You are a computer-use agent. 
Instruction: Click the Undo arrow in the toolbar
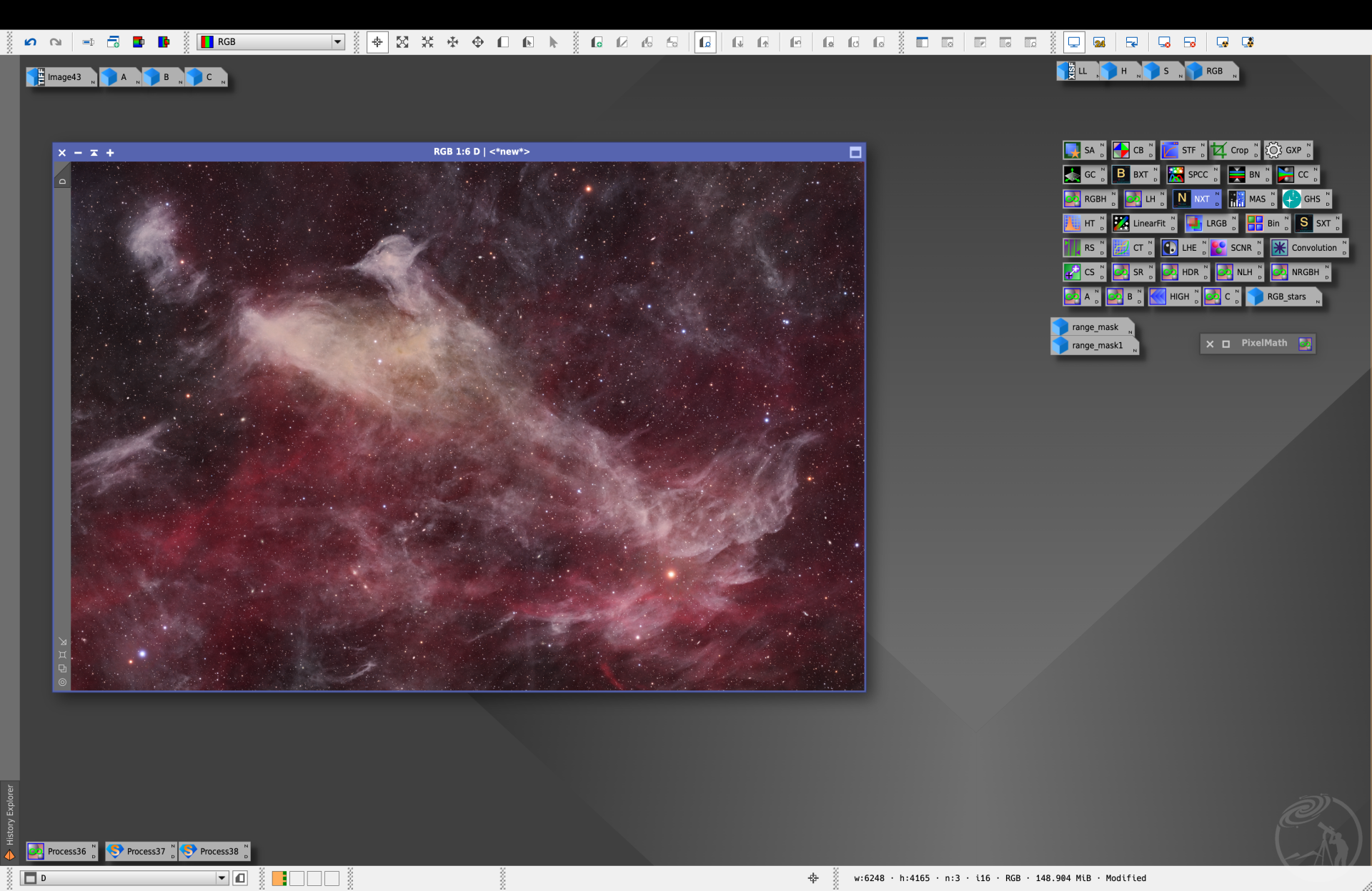[x=30, y=42]
